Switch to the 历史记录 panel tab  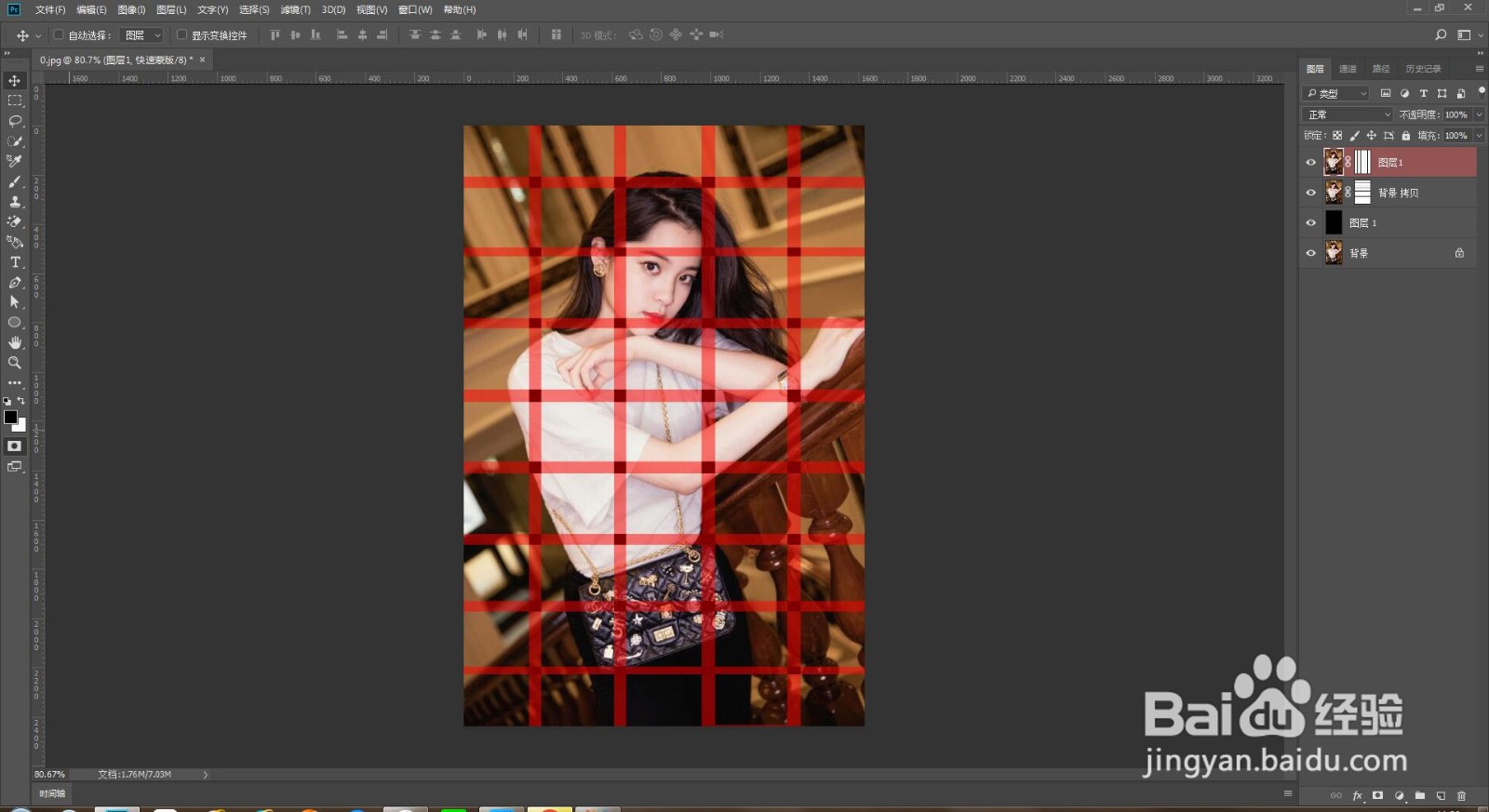[1423, 69]
